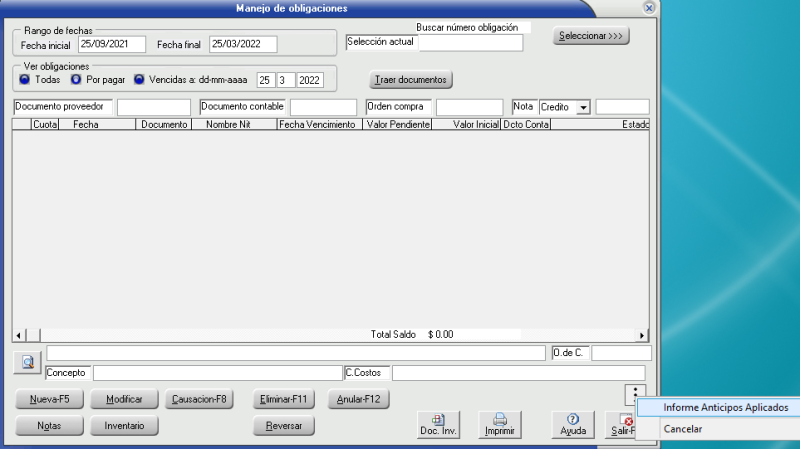Select the Todas radio button
This screenshot has height=449, width=800.
pos(25,79)
